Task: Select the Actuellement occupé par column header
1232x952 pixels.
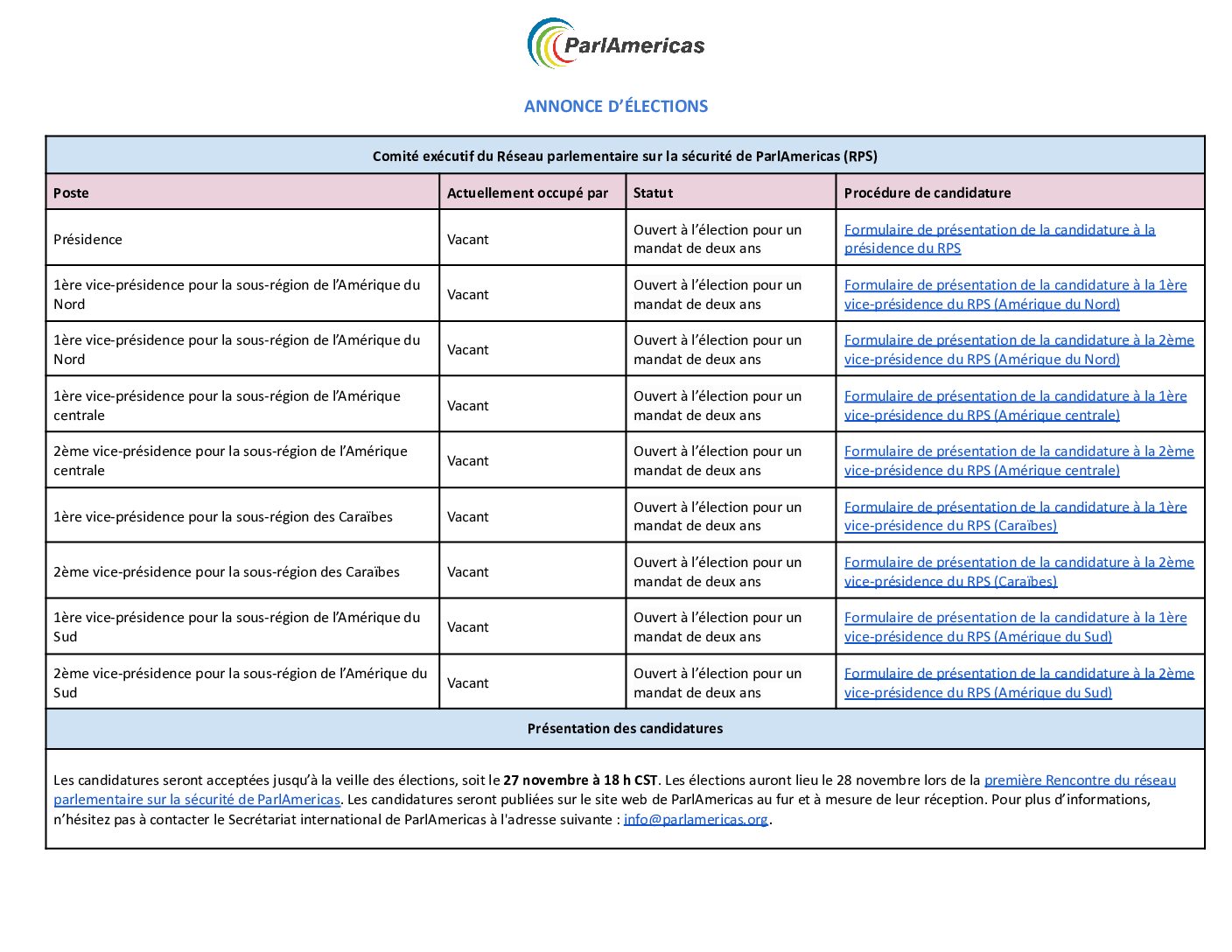Action: click(x=527, y=193)
